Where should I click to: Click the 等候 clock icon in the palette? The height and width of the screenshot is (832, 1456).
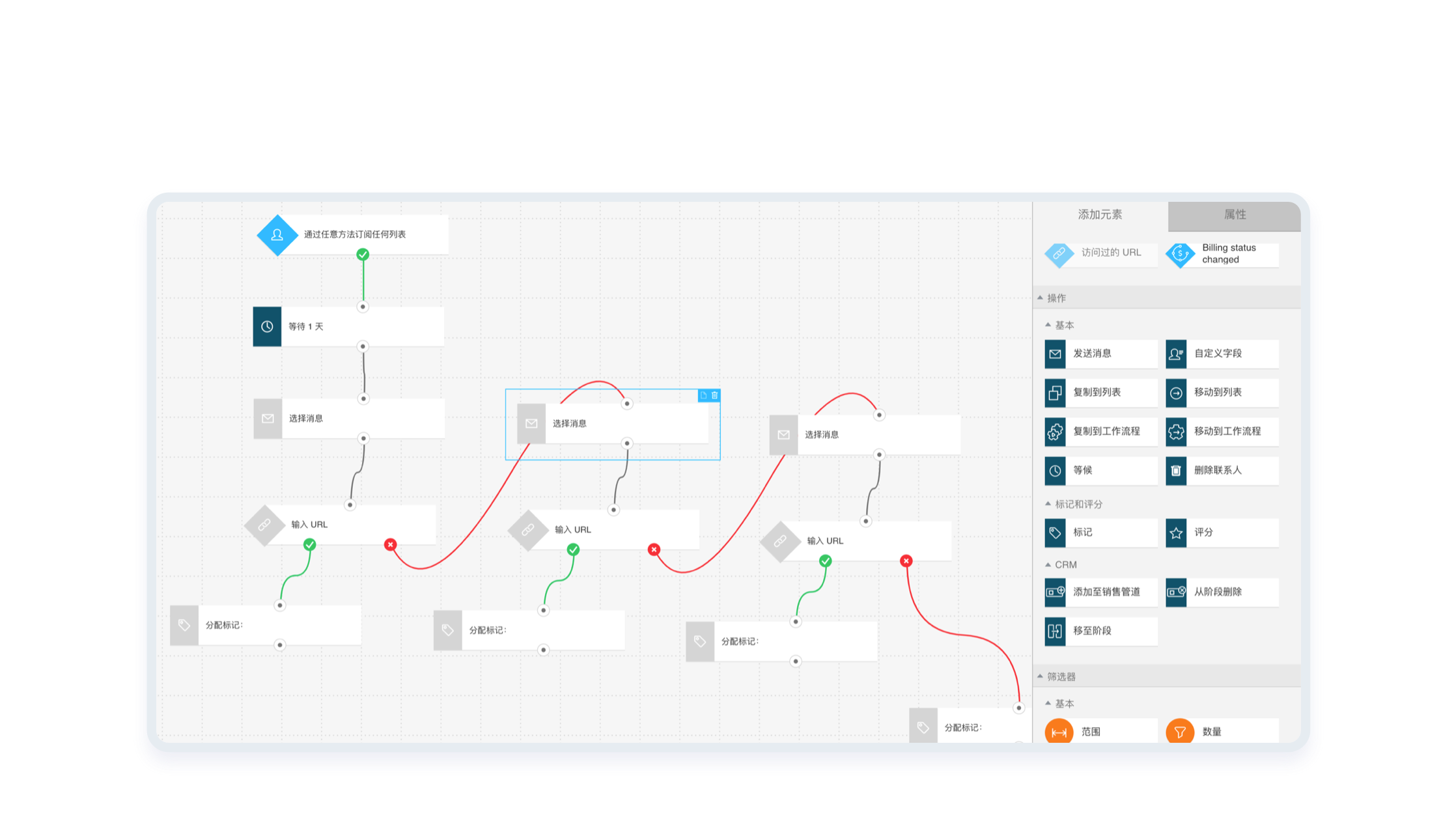[1055, 471]
